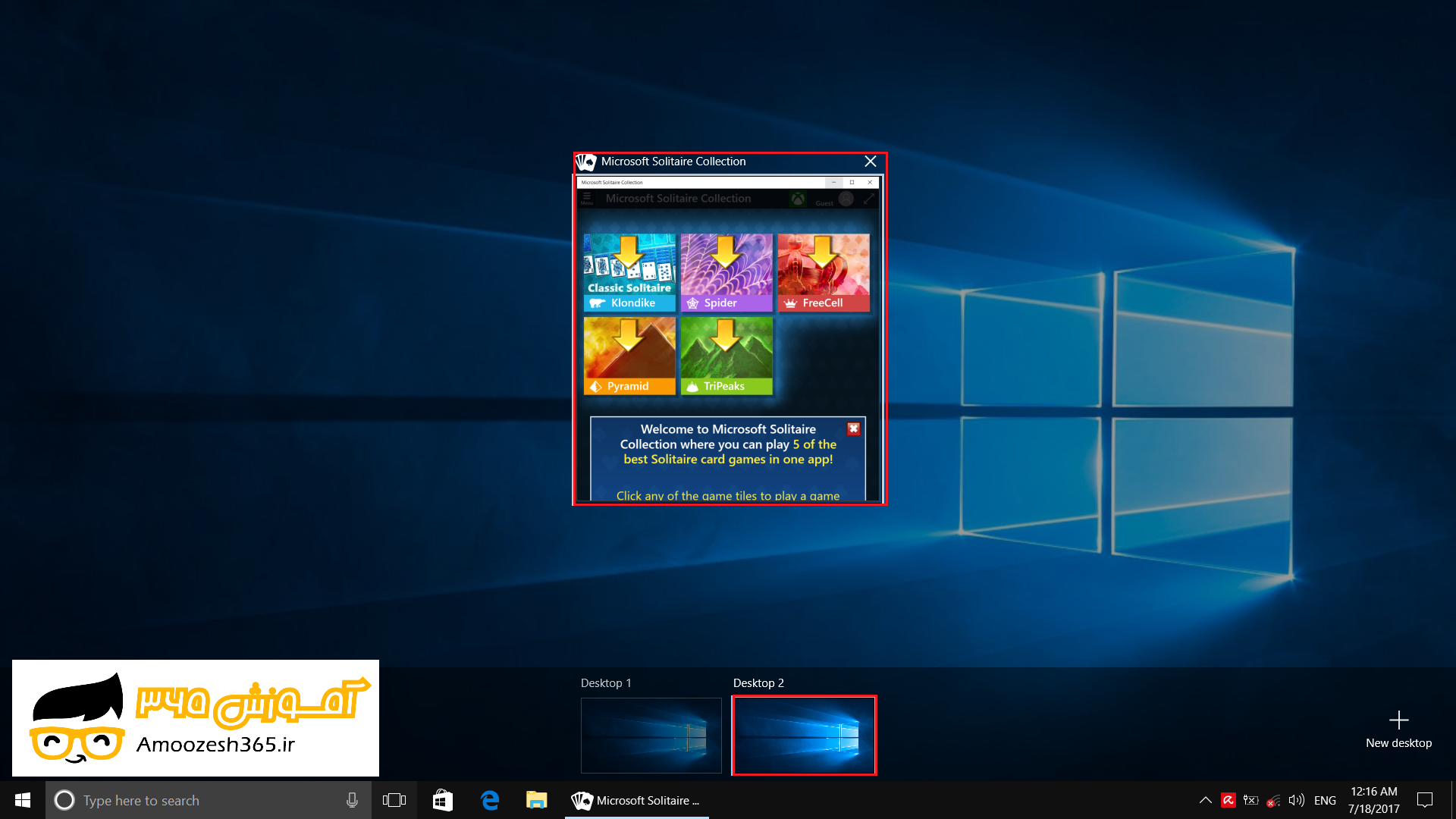Click the search microphone icon
The width and height of the screenshot is (1456, 819).
pyautogui.click(x=352, y=800)
